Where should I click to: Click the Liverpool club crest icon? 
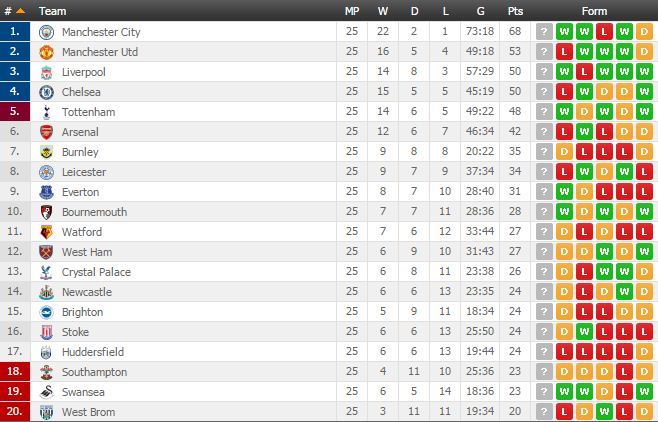pyautogui.click(x=45, y=72)
